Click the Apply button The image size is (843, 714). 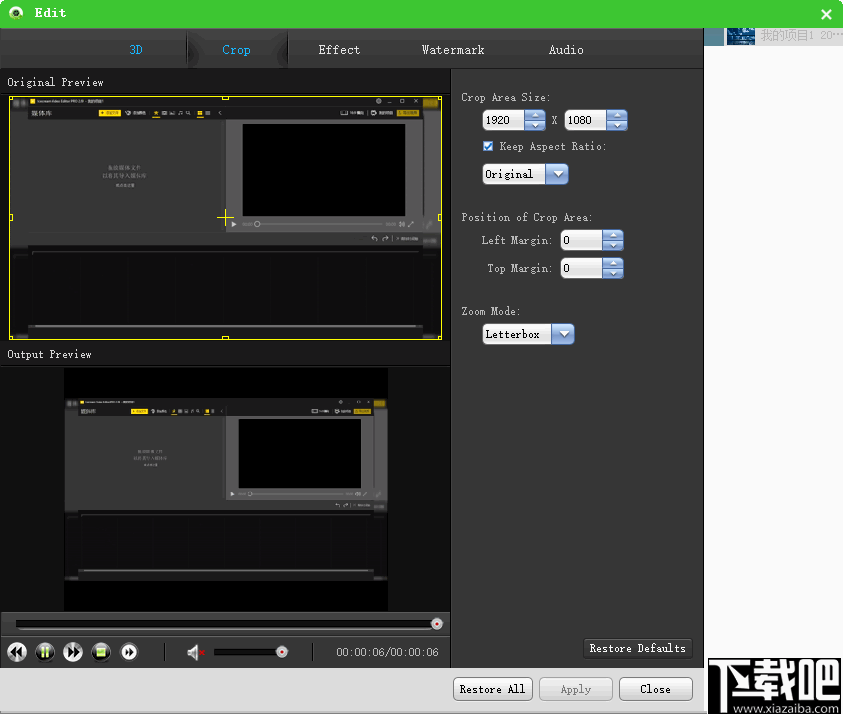[576, 689]
